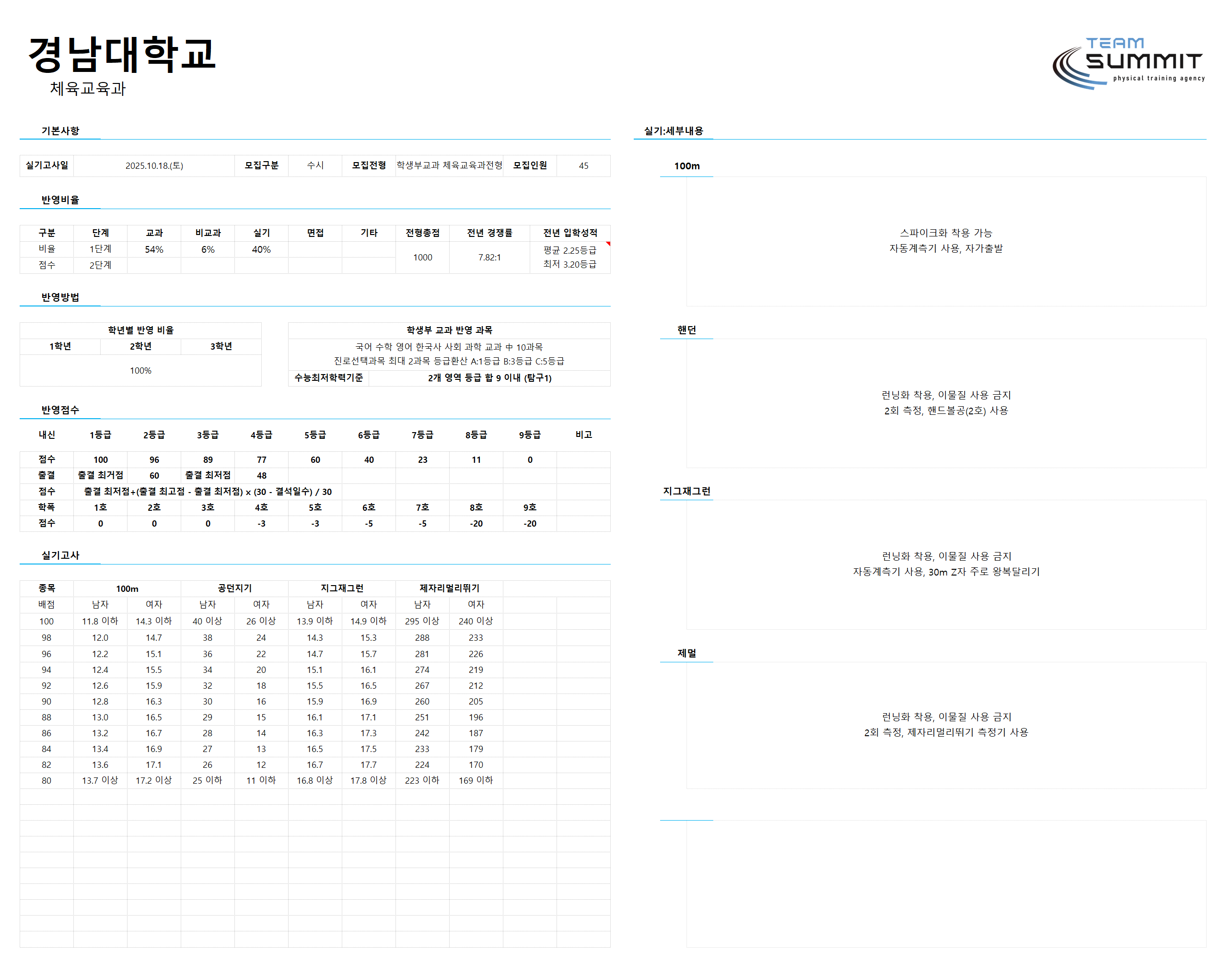Click 학생부교과 체육교육과전형 cell
The image size is (1232, 964).
point(449,165)
